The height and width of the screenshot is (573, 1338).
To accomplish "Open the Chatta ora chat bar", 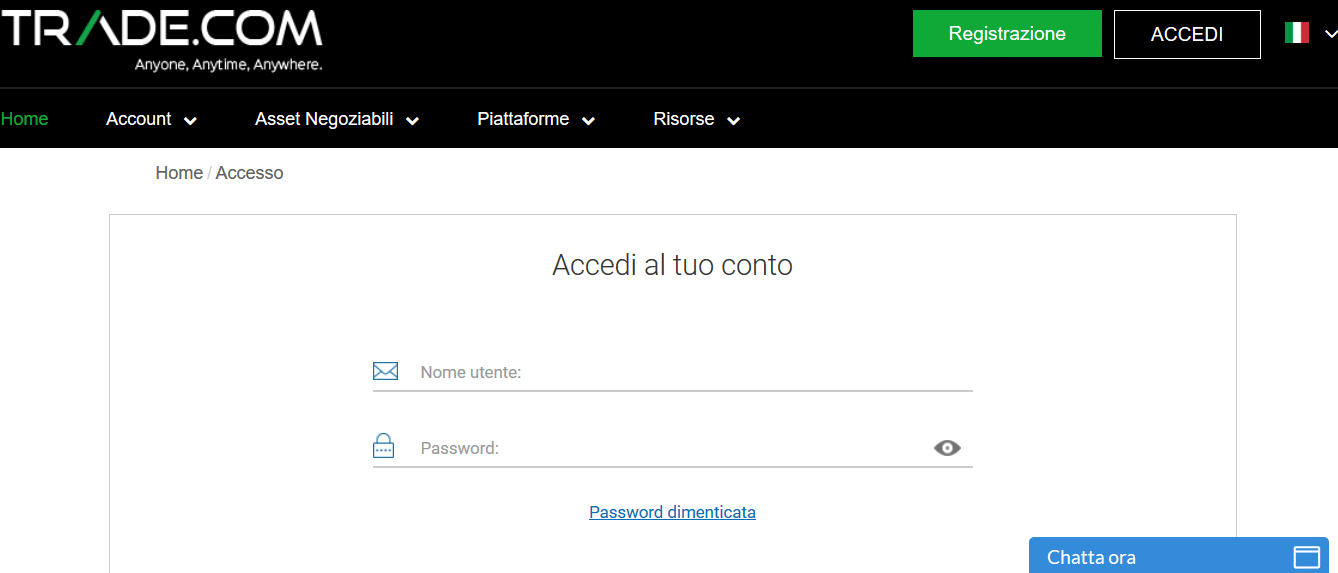I will pyautogui.click(x=1179, y=556).
